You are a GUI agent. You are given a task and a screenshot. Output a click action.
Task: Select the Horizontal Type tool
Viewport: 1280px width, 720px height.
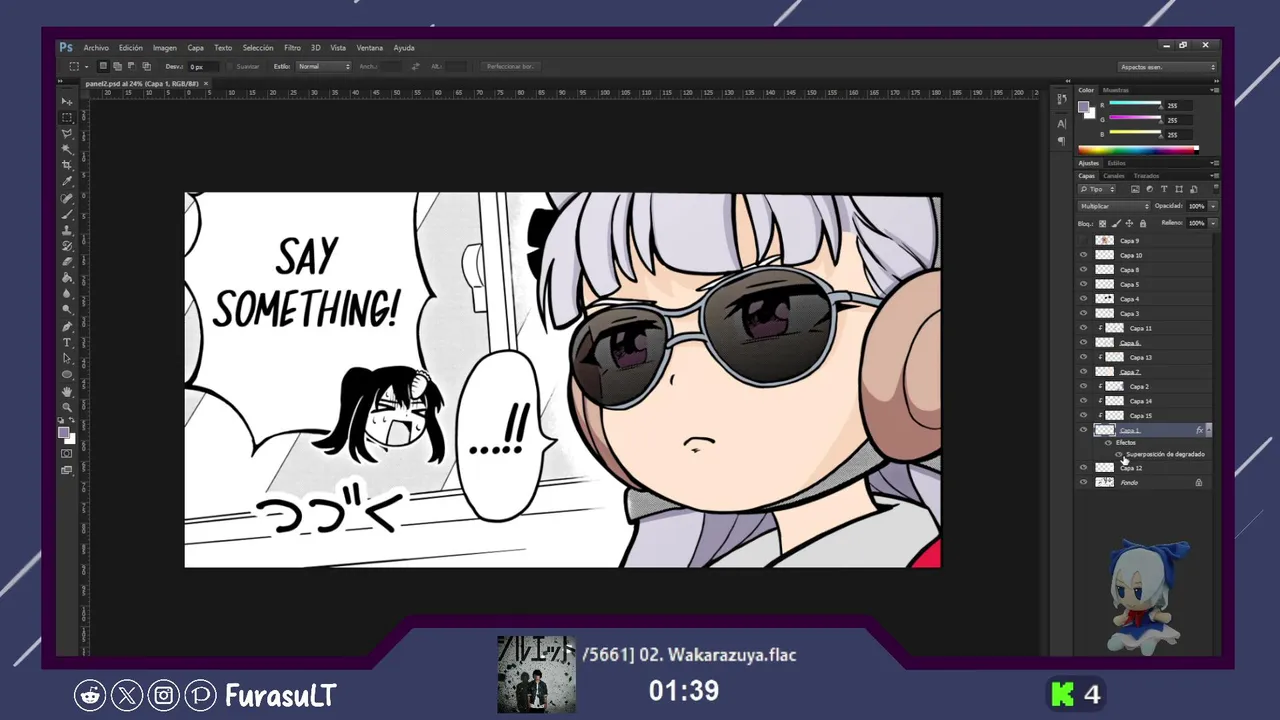click(x=67, y=343)
